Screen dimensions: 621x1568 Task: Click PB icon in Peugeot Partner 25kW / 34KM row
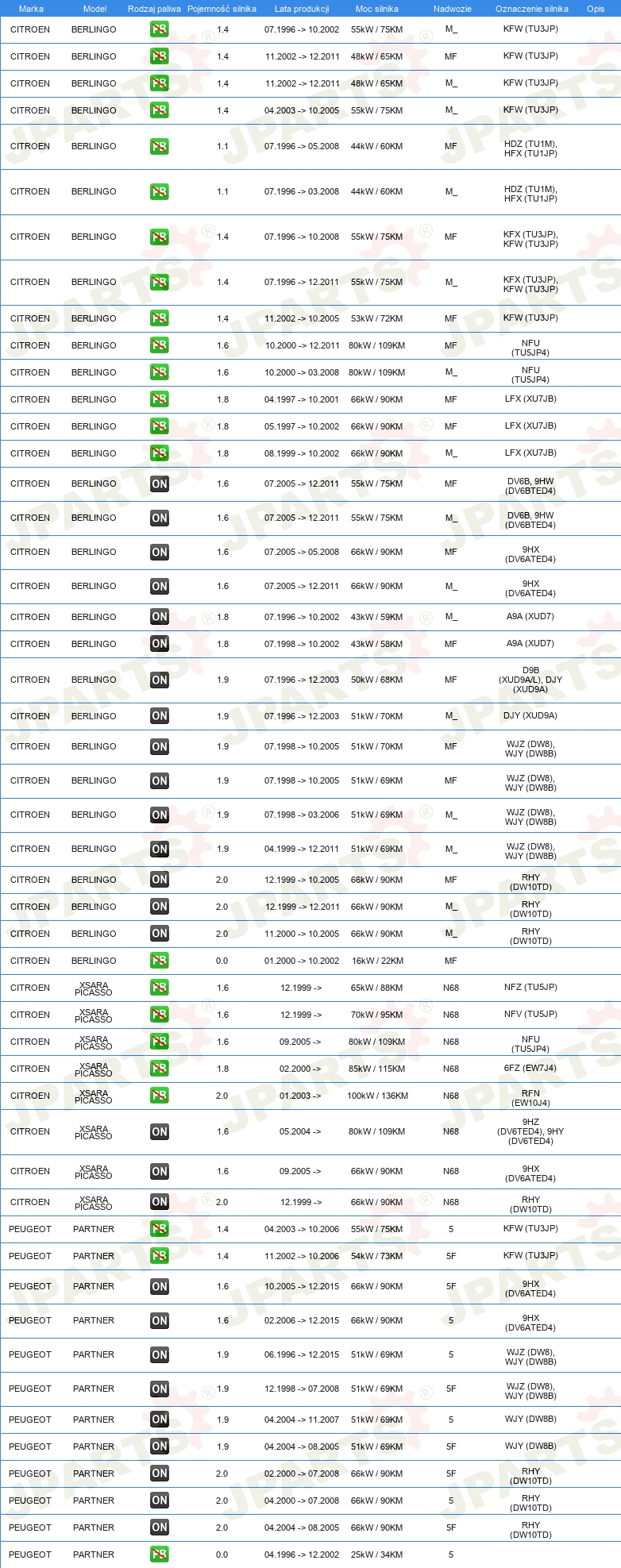click(x=160, y=1555)
